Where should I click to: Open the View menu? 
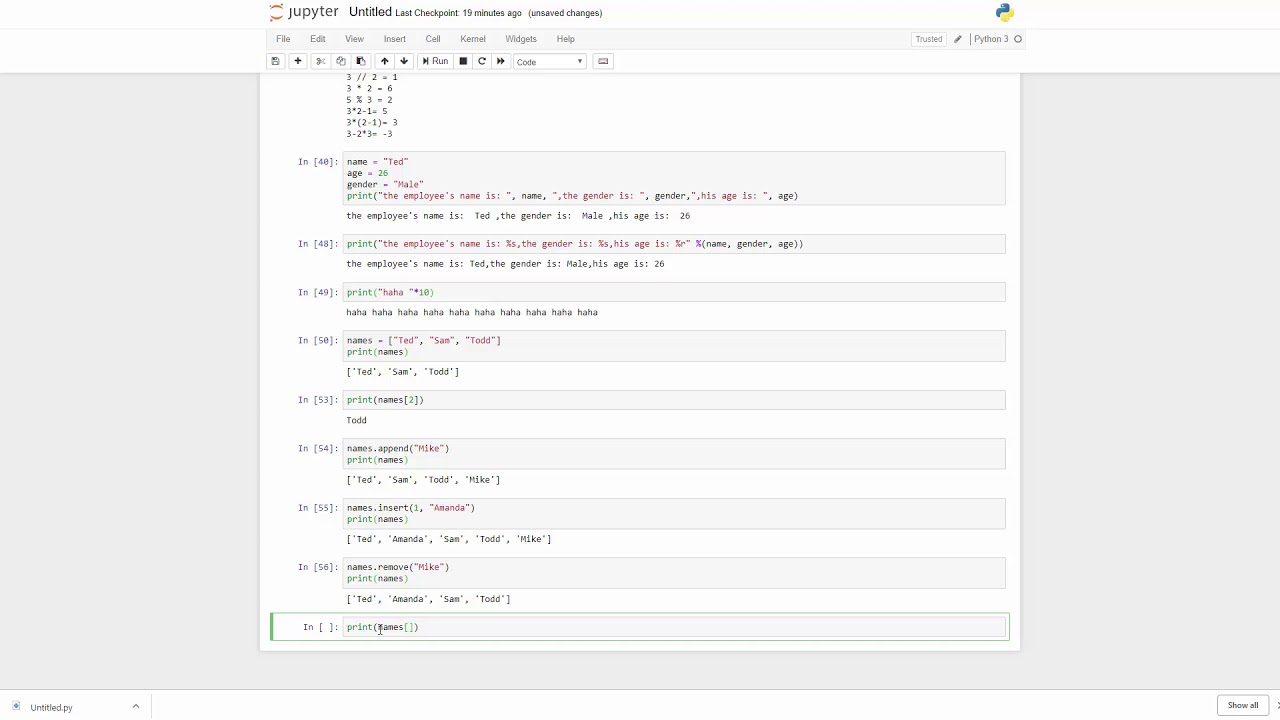tap(354, 39)
